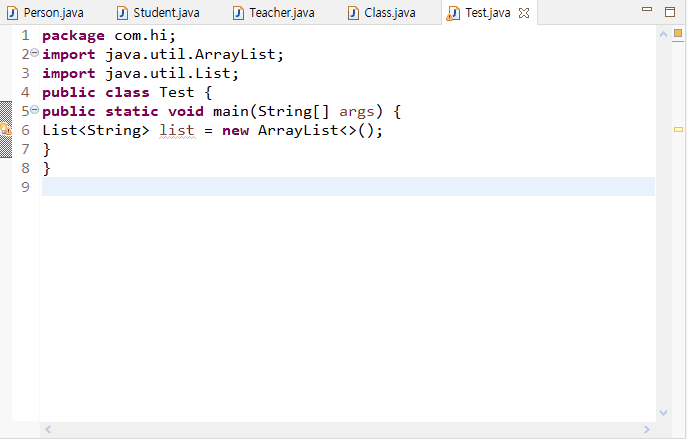
Task: Click the top overview ruler warning indicator
Action: (x=678, y=33)
